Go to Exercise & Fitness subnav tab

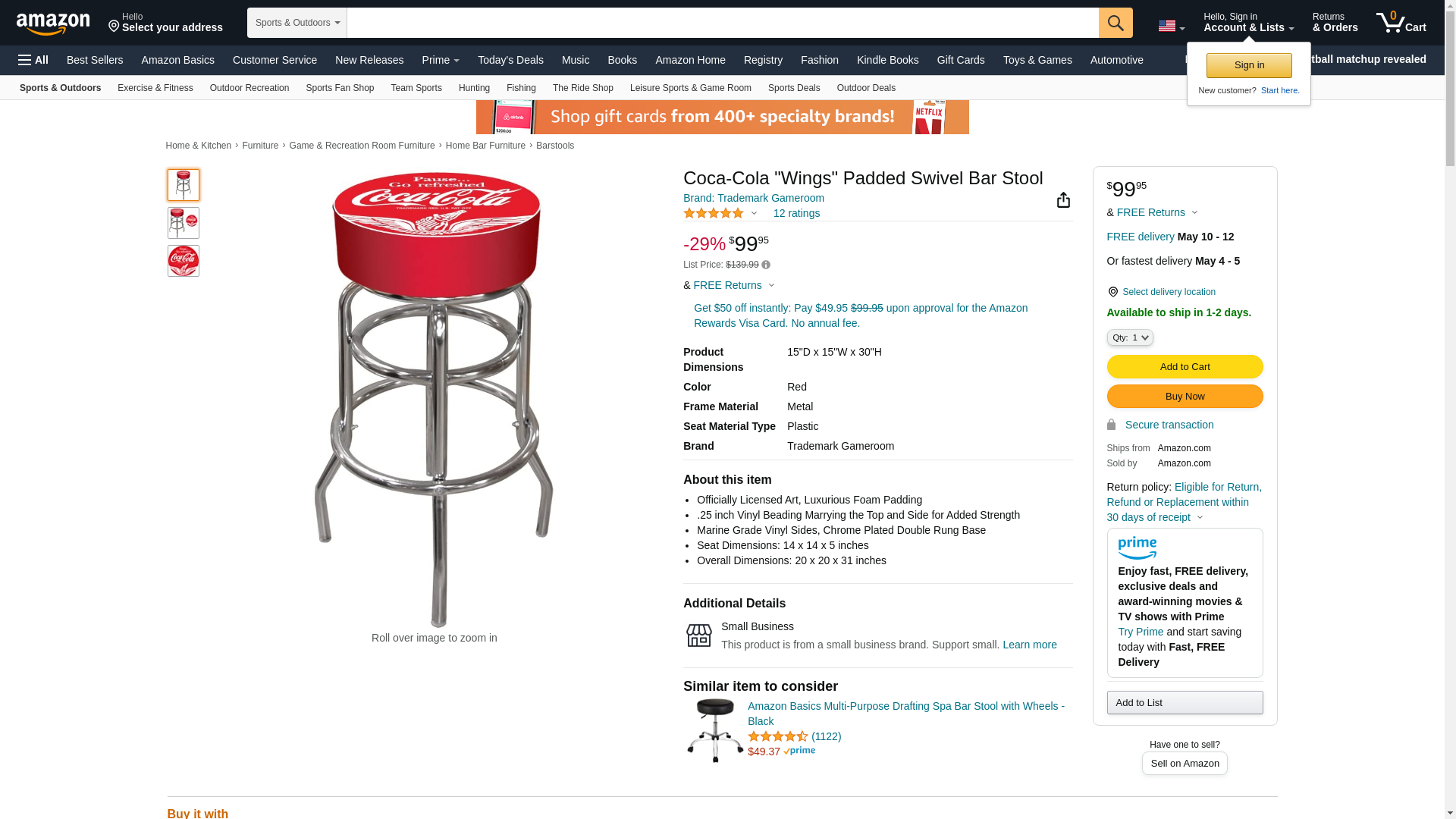155,88
